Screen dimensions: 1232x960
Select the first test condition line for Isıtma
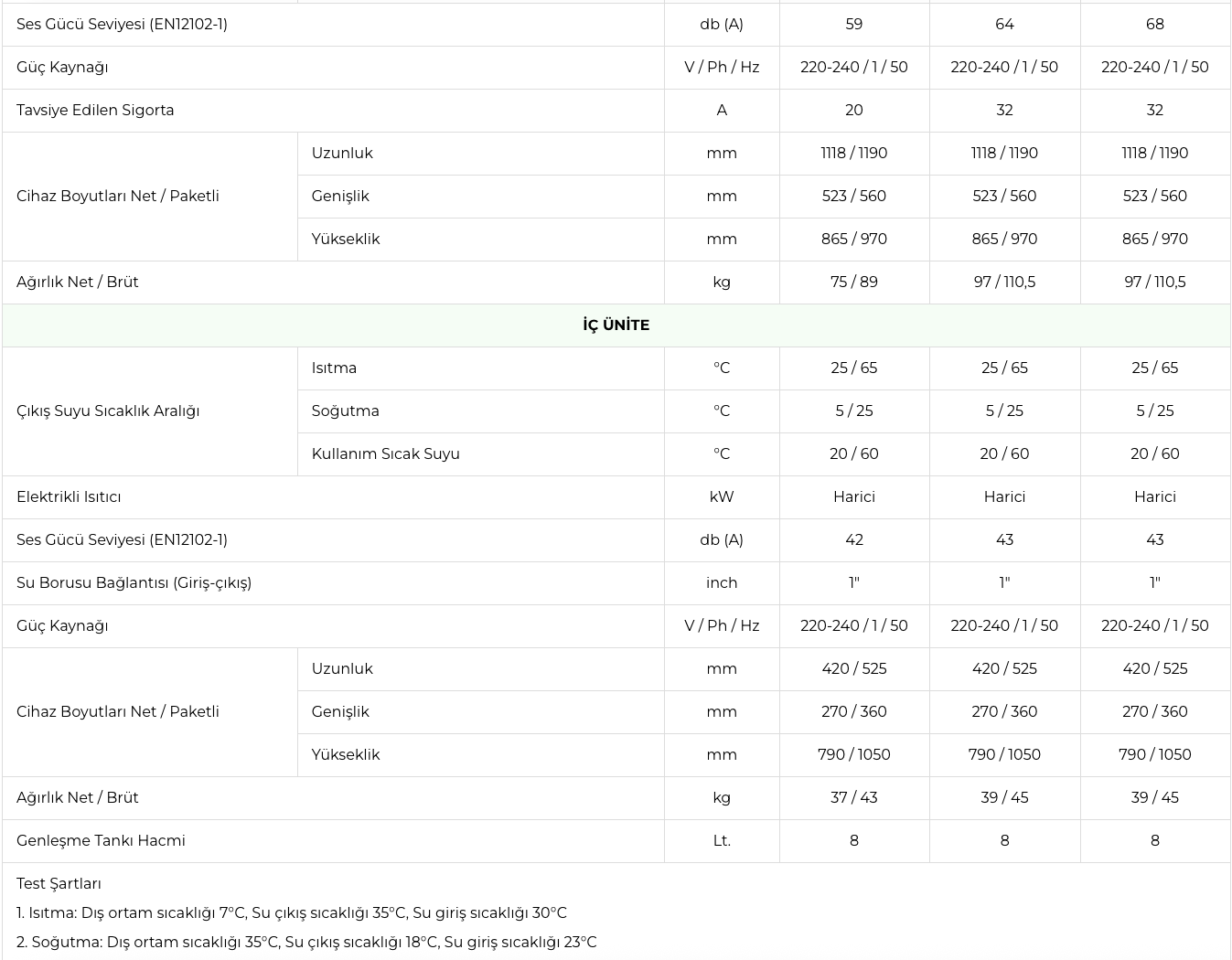[x=292, y=913]
